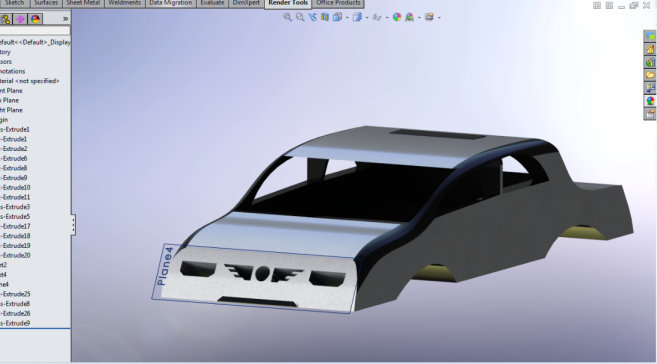Toggle the Section View tool

[x=325, y=17]
